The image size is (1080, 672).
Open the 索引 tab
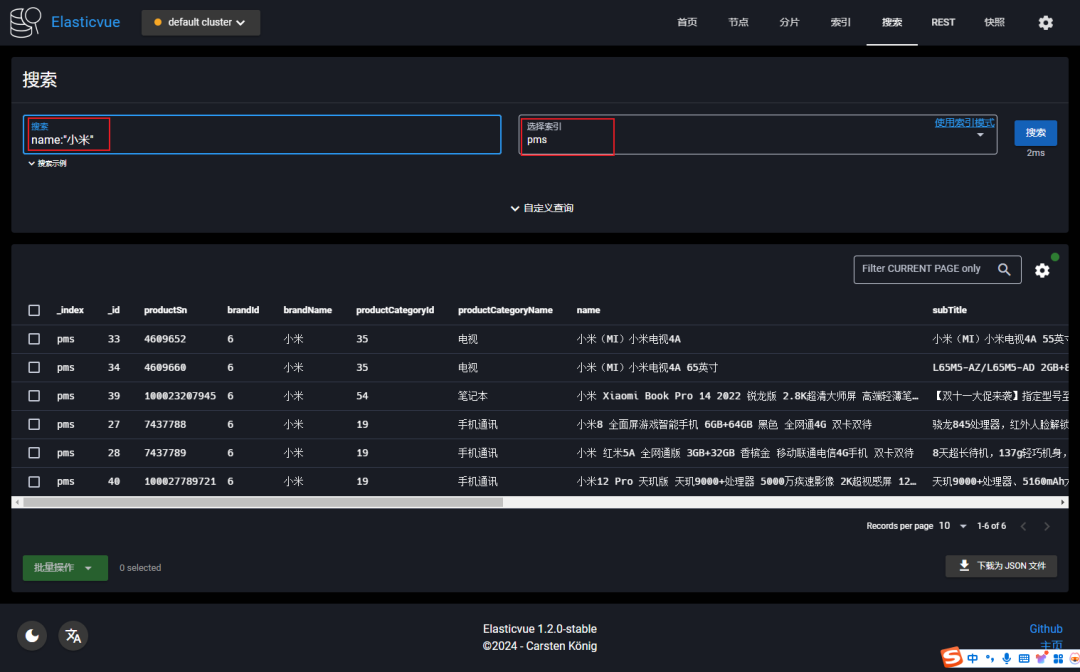(x=841, y=22)
